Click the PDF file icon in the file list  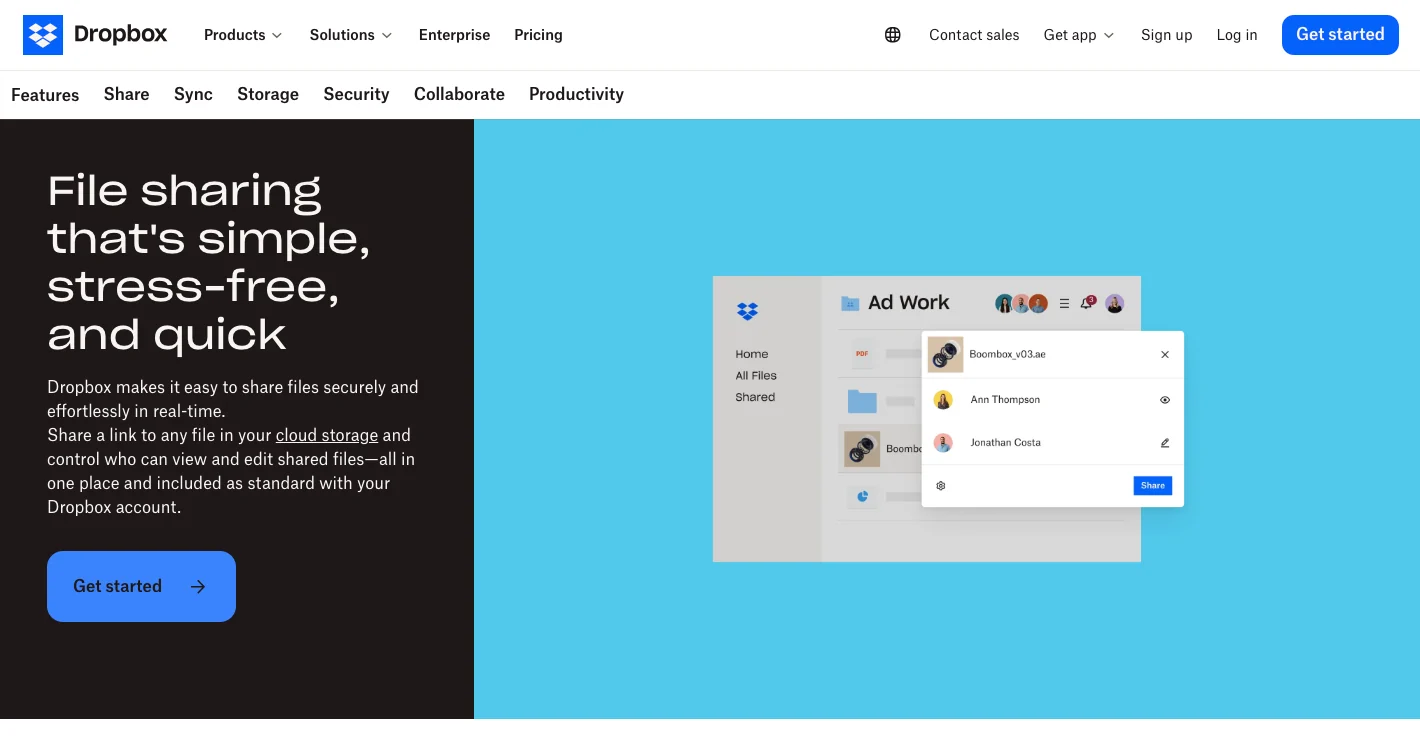862,353
